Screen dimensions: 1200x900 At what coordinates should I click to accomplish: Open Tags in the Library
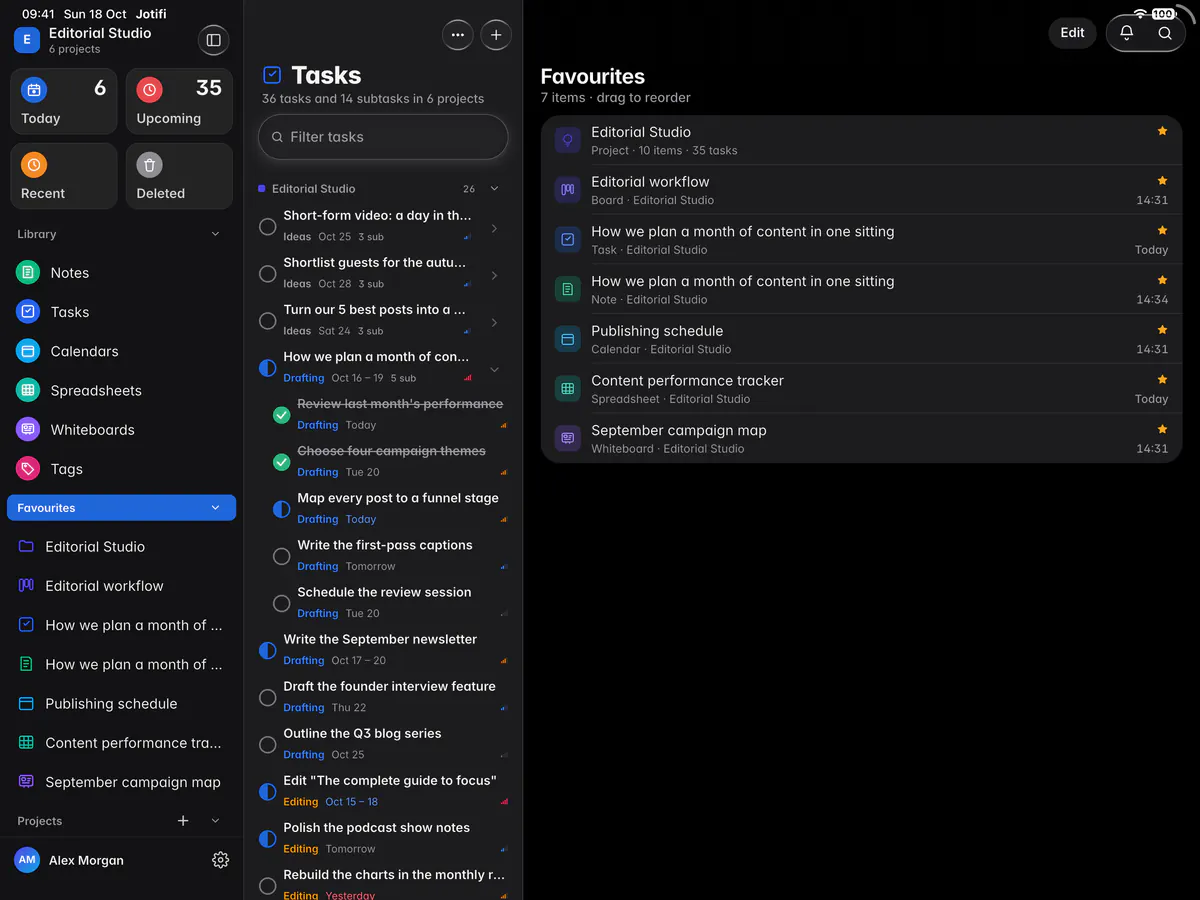(x=122, y=468)
